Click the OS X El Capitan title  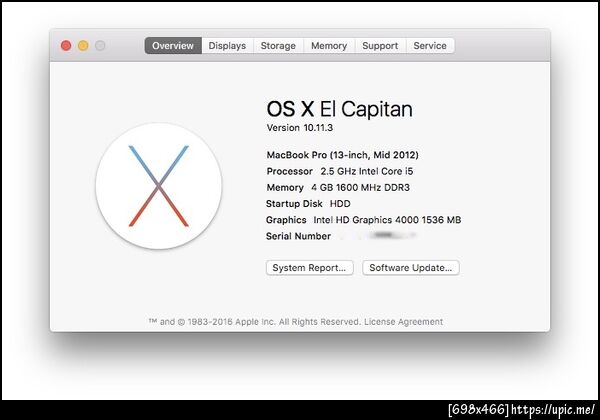coord(339,109)
